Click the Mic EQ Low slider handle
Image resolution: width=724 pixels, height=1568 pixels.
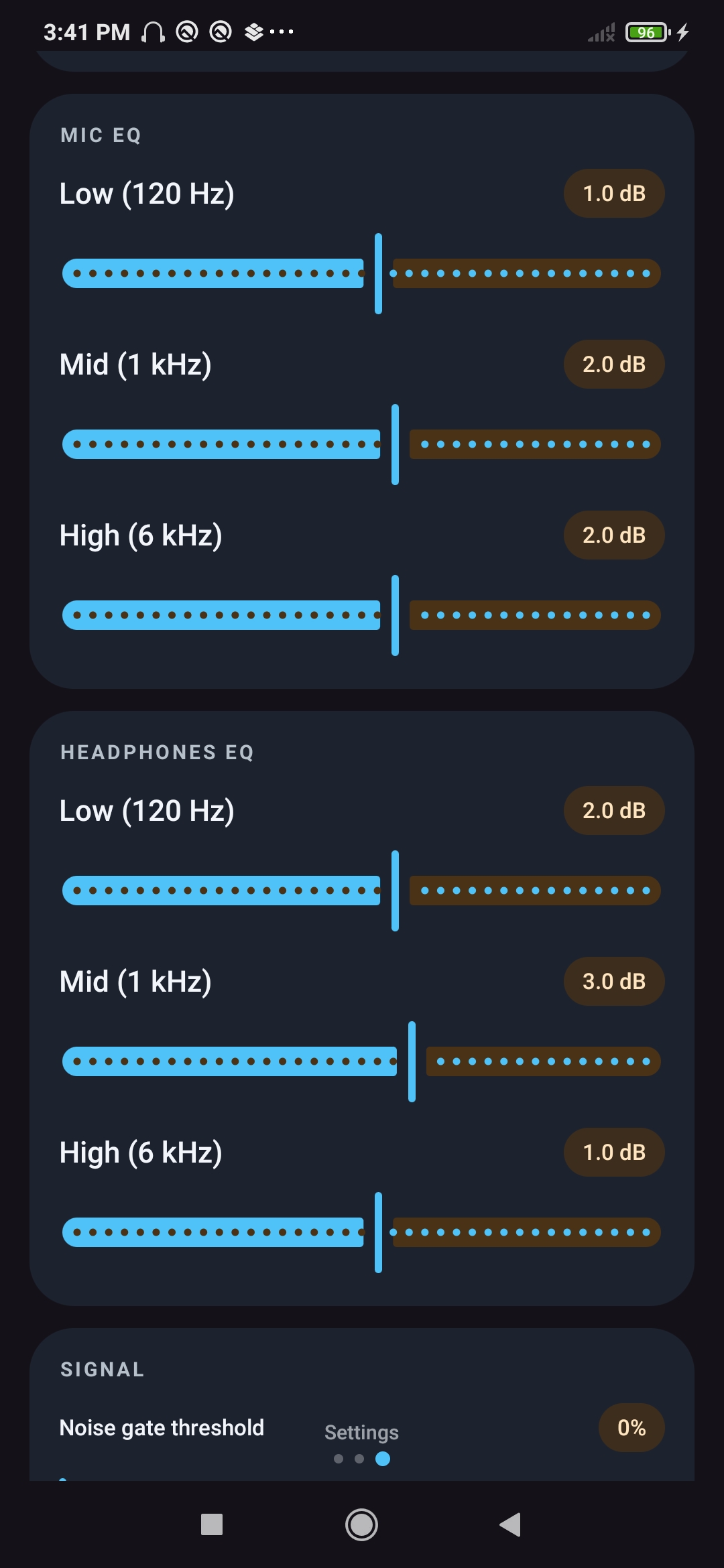click(x=379, y=273)
